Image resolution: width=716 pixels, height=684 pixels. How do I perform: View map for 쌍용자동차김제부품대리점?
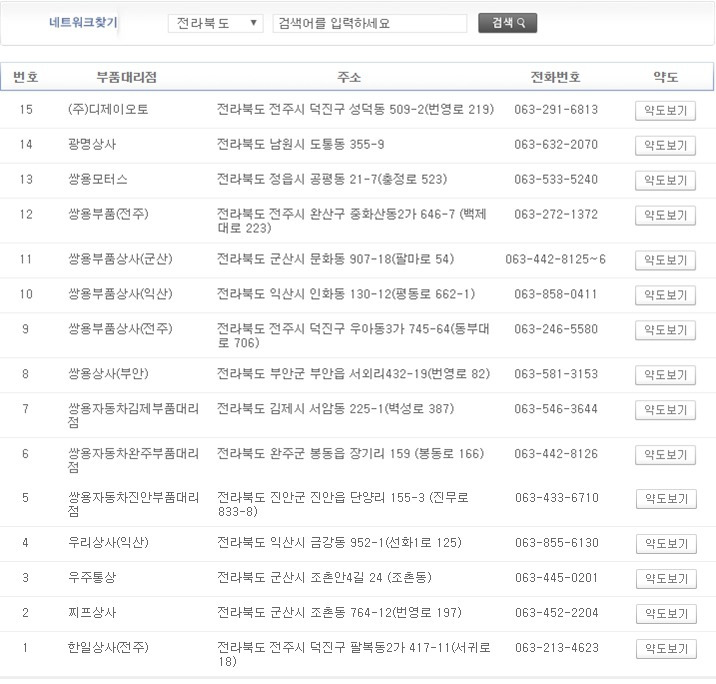pyautogui.click(x=665, y=410)
